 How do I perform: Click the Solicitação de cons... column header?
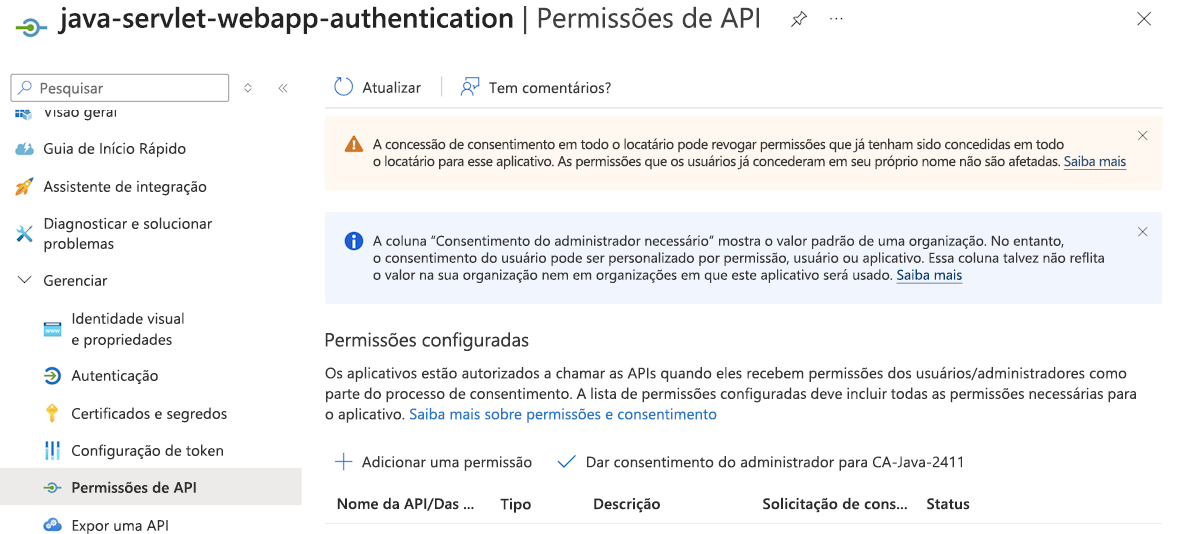pos(835,504)
